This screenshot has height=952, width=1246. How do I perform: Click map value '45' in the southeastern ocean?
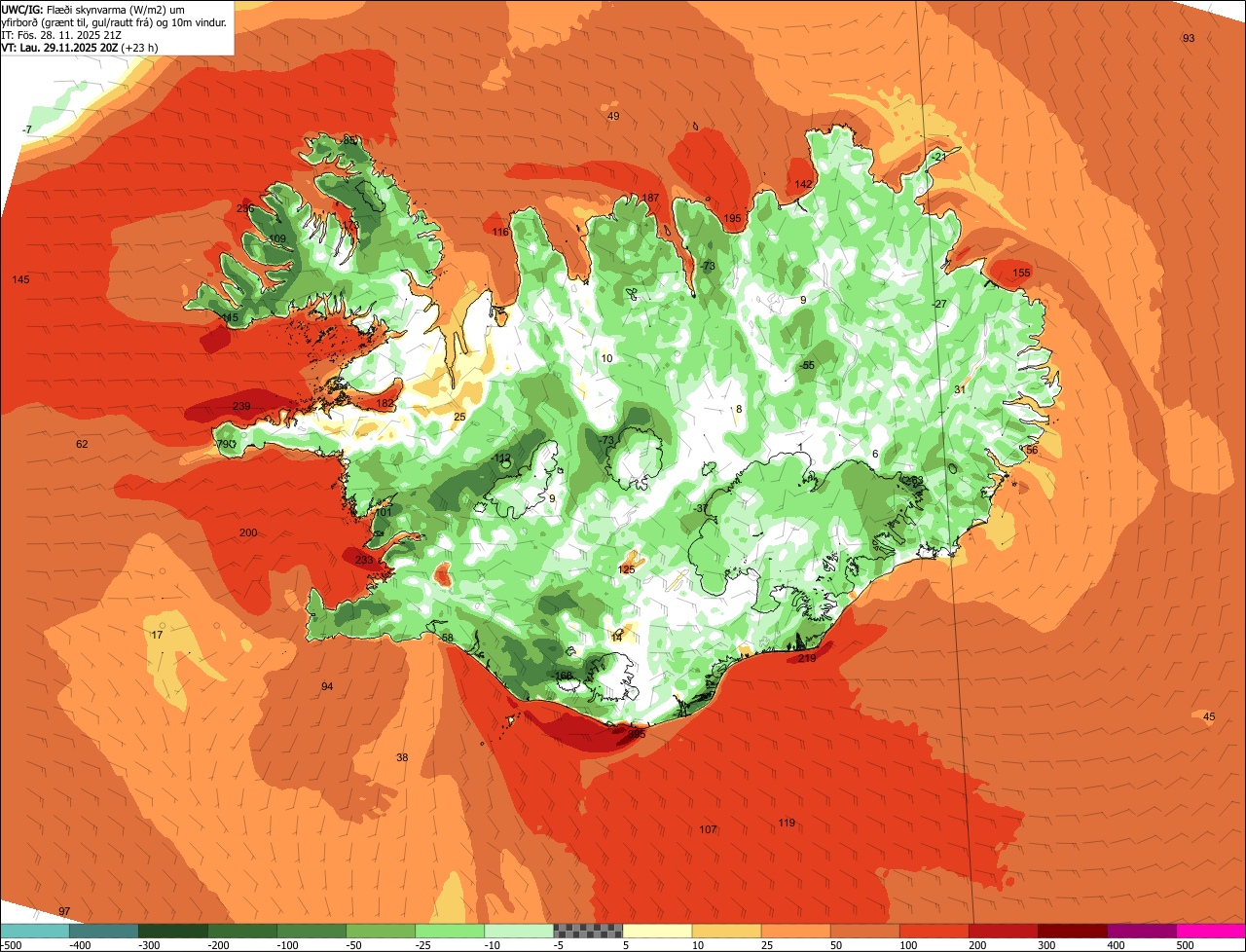pos(1209,716)
